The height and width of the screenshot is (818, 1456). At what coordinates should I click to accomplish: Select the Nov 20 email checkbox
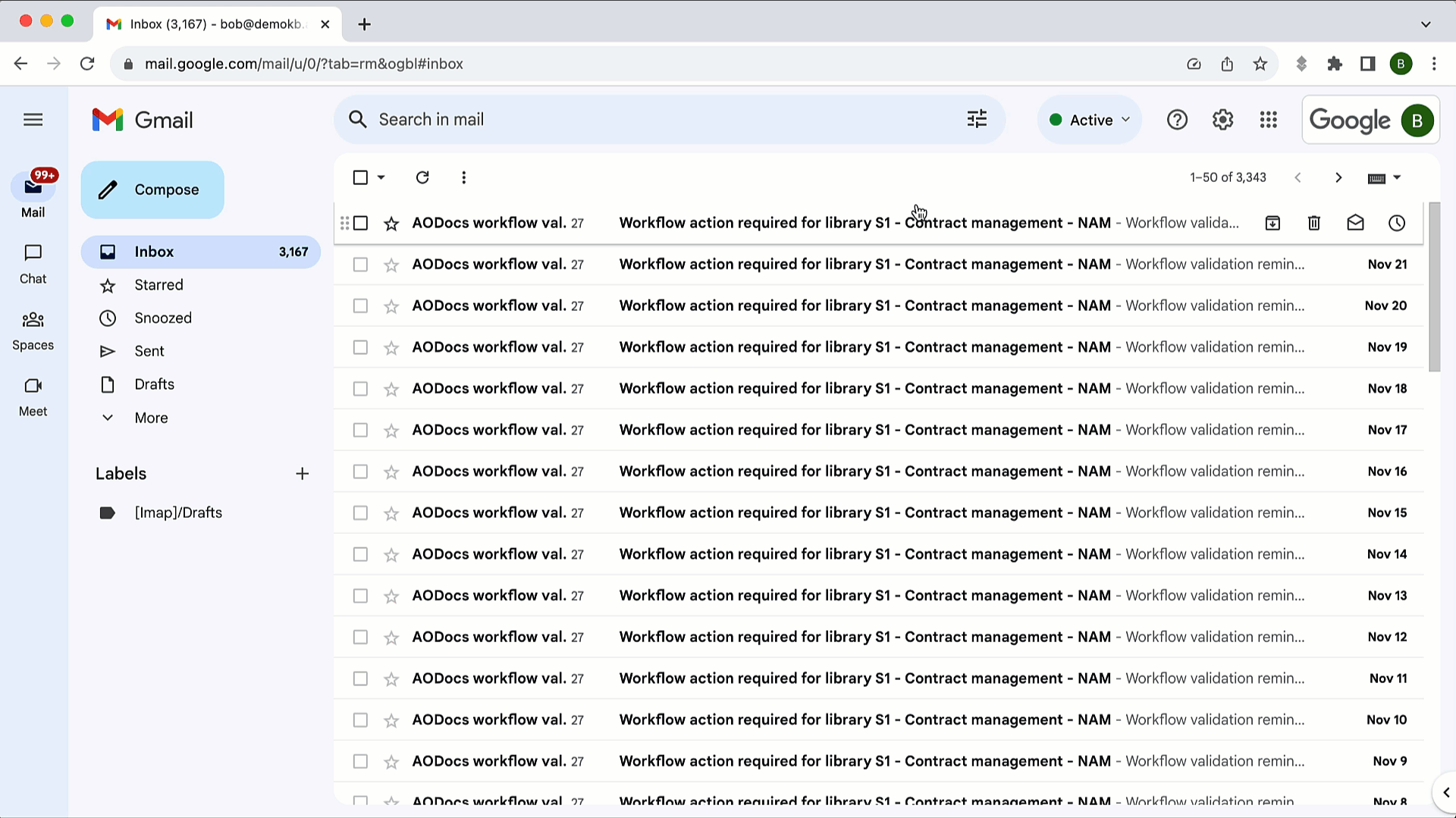click(360, 306)
